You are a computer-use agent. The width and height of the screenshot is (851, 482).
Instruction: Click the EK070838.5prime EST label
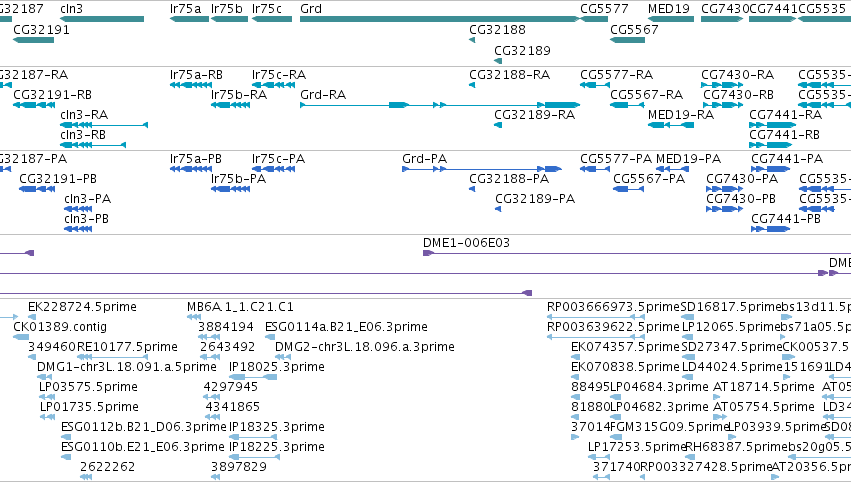pyautogui.click(x=625, y=367)
